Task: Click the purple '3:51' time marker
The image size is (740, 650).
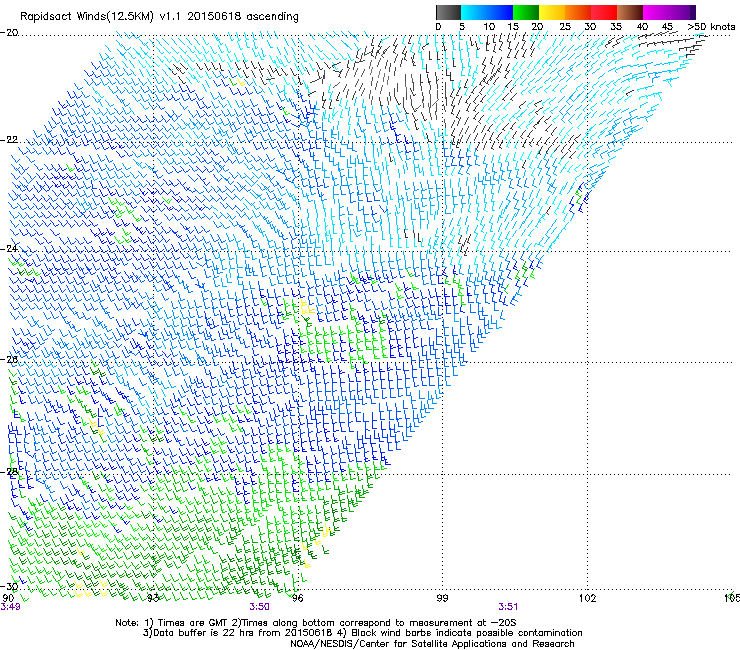Action: (x=508, y=607)
